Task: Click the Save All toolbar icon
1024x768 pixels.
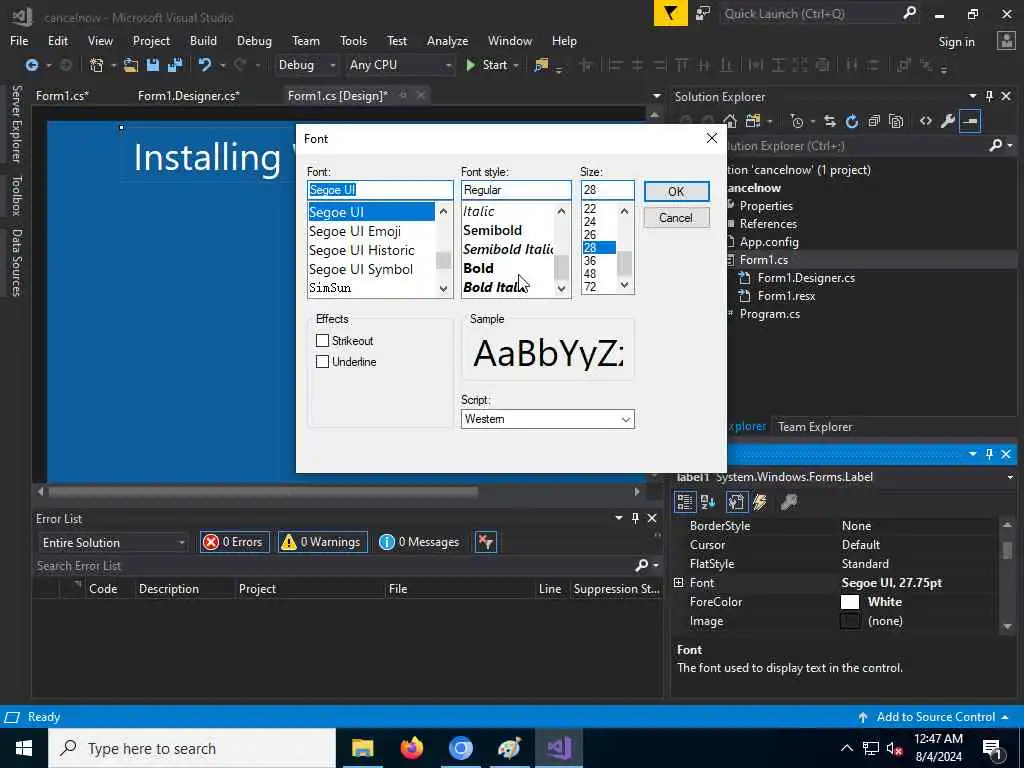Action: click(175, 65)
